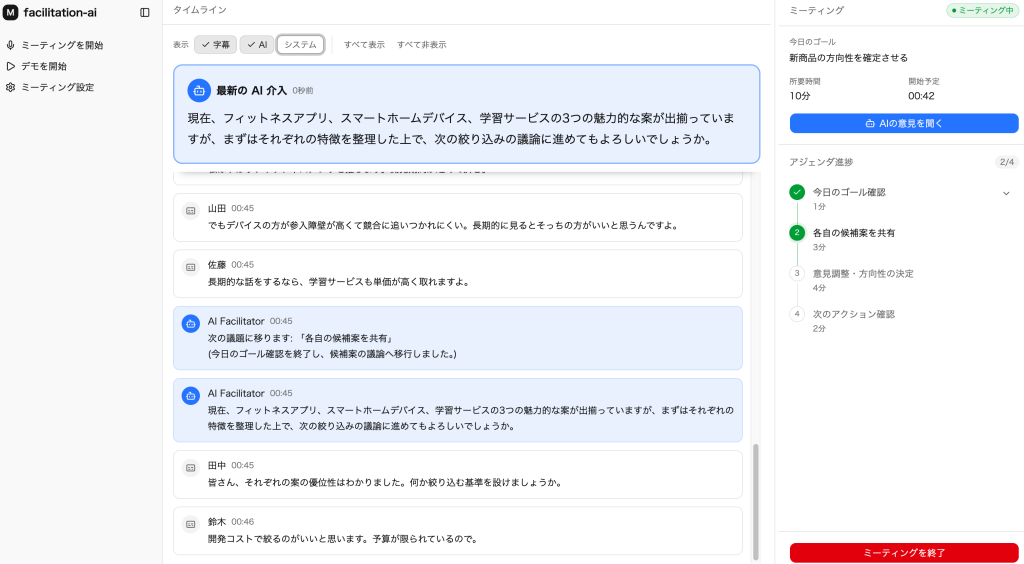The width and height of the screenshot is (1024, 564).
Task: Click the step 4 circle in agenda
Action: [797, 314]
